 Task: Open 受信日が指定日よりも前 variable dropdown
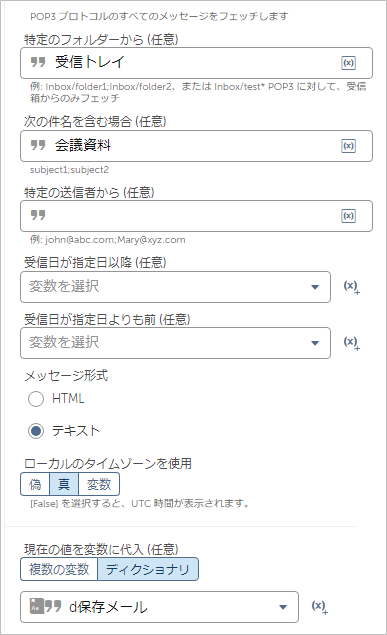pyautogui.click(x=175, y=343)
